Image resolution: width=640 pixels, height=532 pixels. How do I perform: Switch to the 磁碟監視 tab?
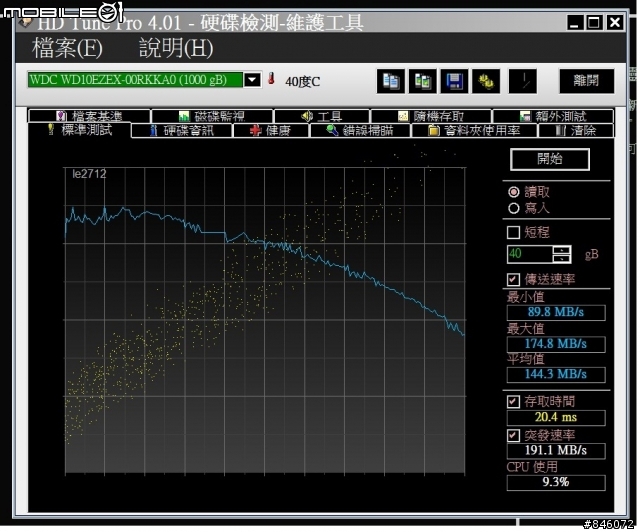point(212,116)
